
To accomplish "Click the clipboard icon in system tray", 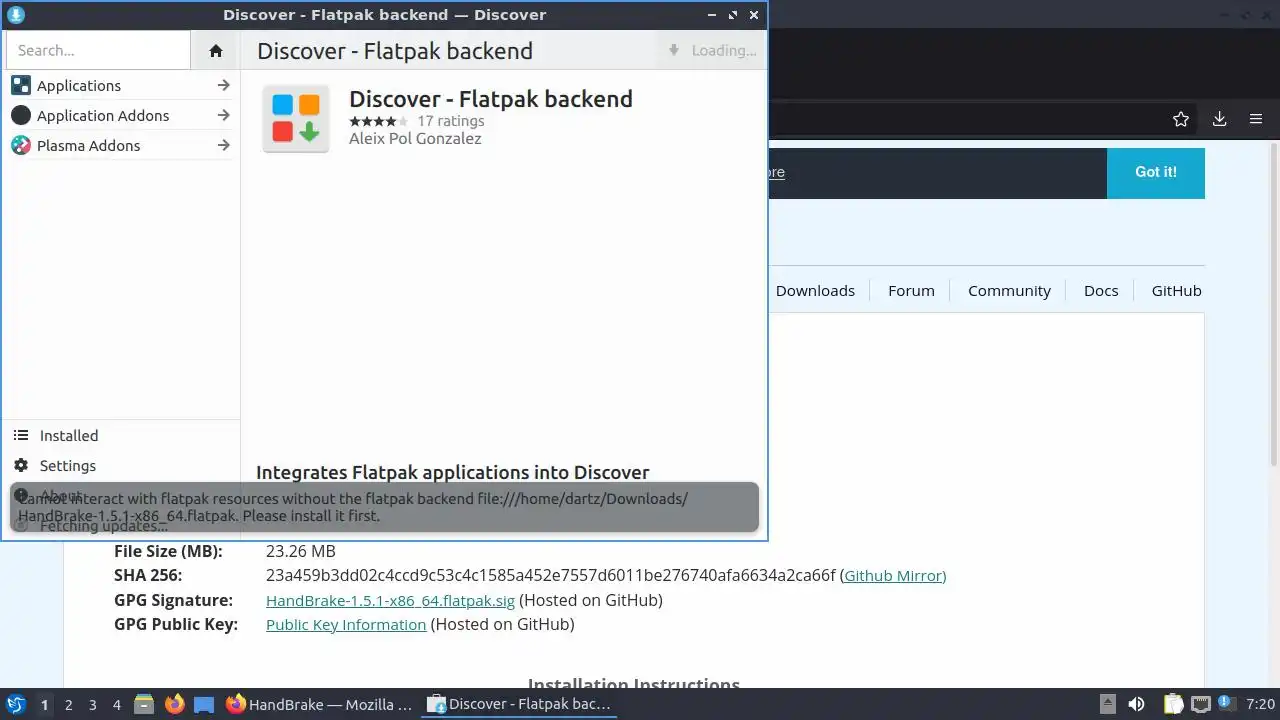I will click(1174, 705).
